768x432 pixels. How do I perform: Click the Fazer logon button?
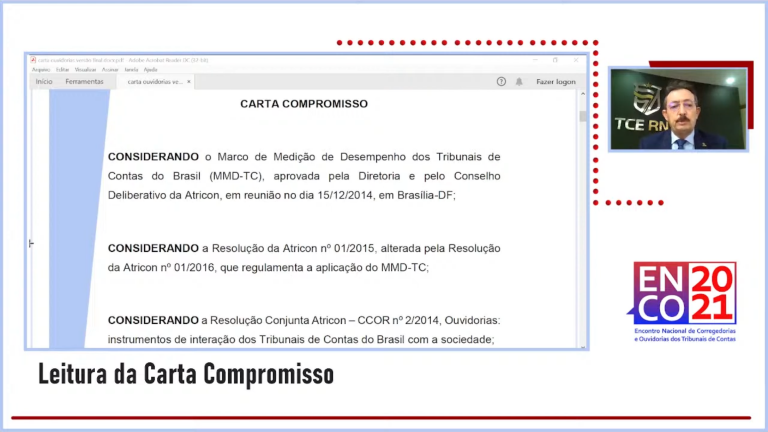pyautogui.click(x=556, y=82)
